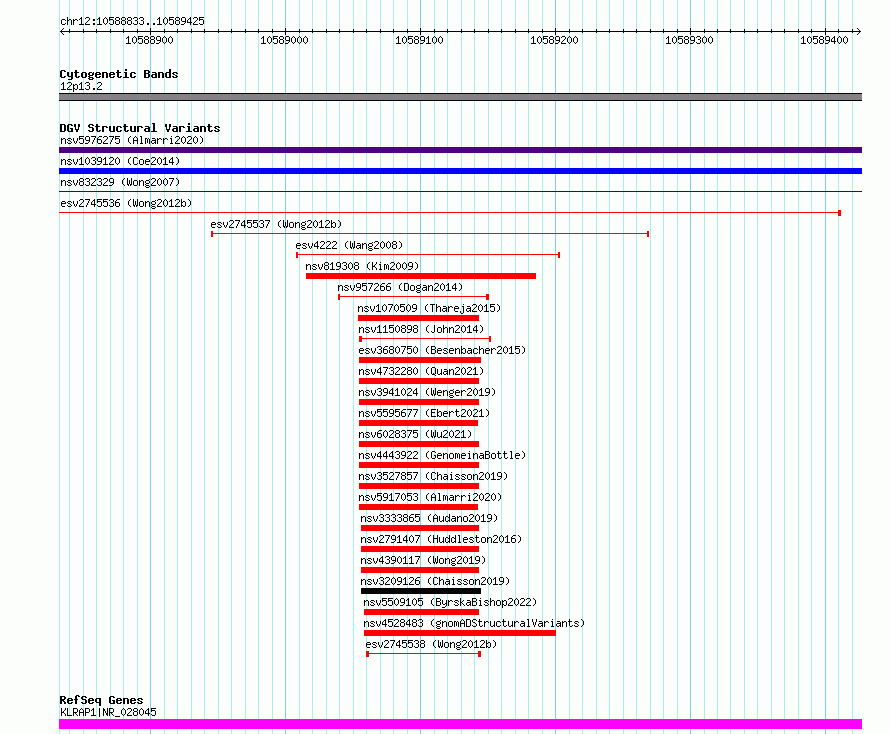Screen dimensions: 890x734
Task: Select esv2745536 (Wong2012b) variant label
Action: coord(126,203)
